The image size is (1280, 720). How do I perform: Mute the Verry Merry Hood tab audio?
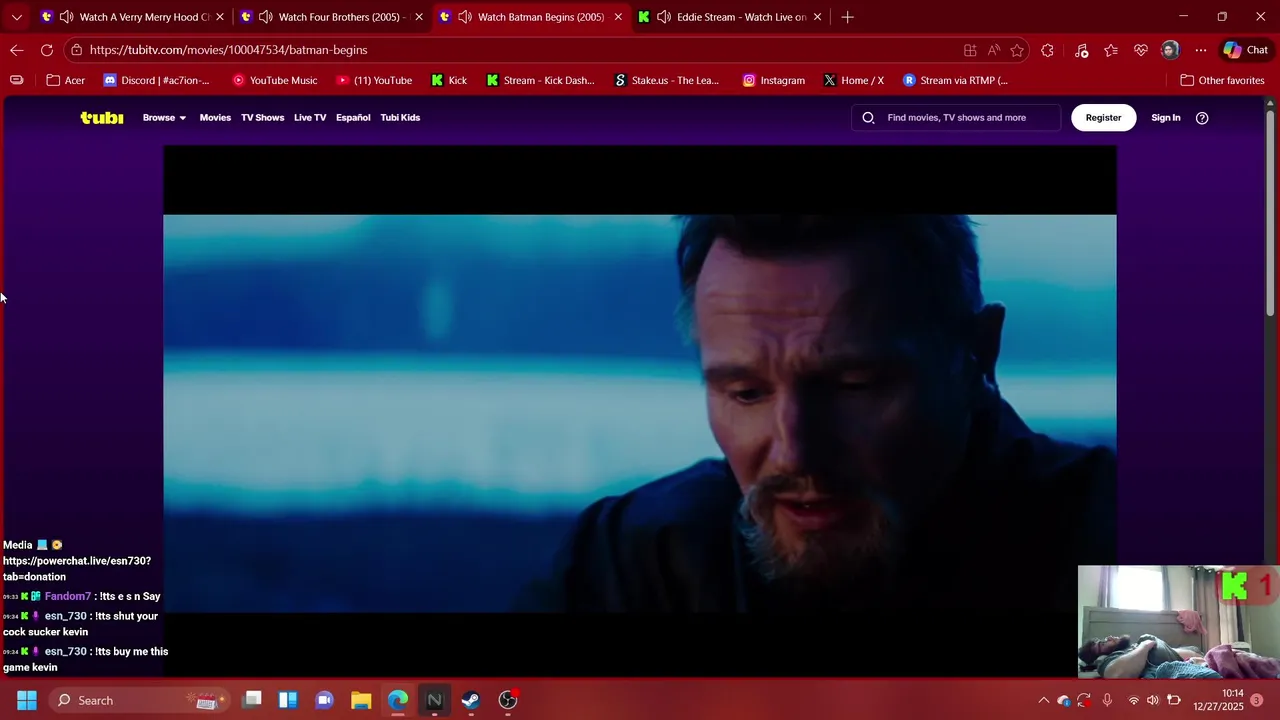pos(66,17)
